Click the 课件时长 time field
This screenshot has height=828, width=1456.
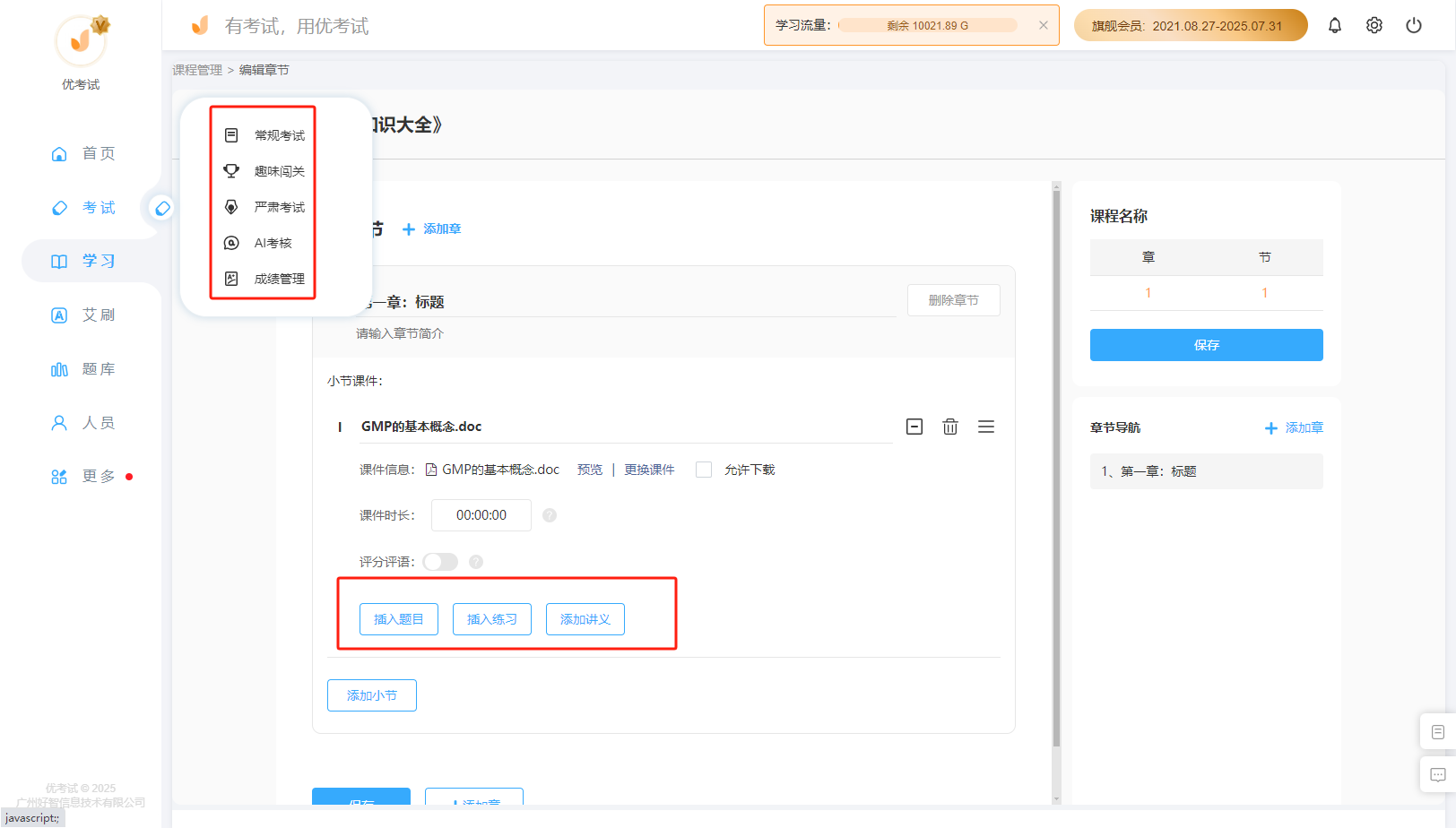[x=481, y=515]
